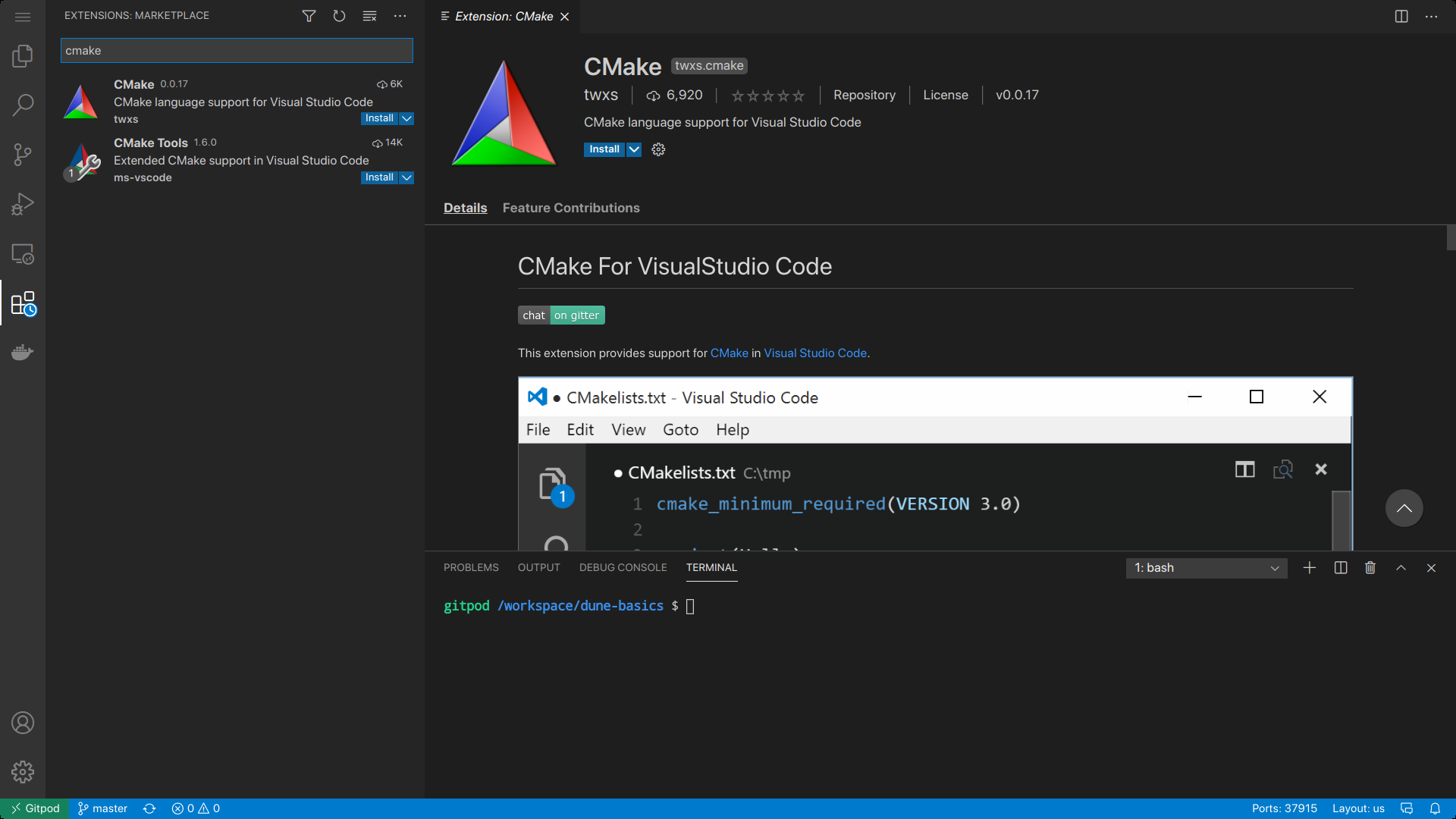Filter extensions in the Marketplace

coord(309,15)
